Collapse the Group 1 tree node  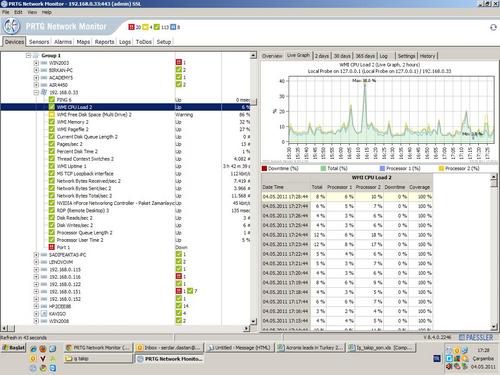(29, 55)
